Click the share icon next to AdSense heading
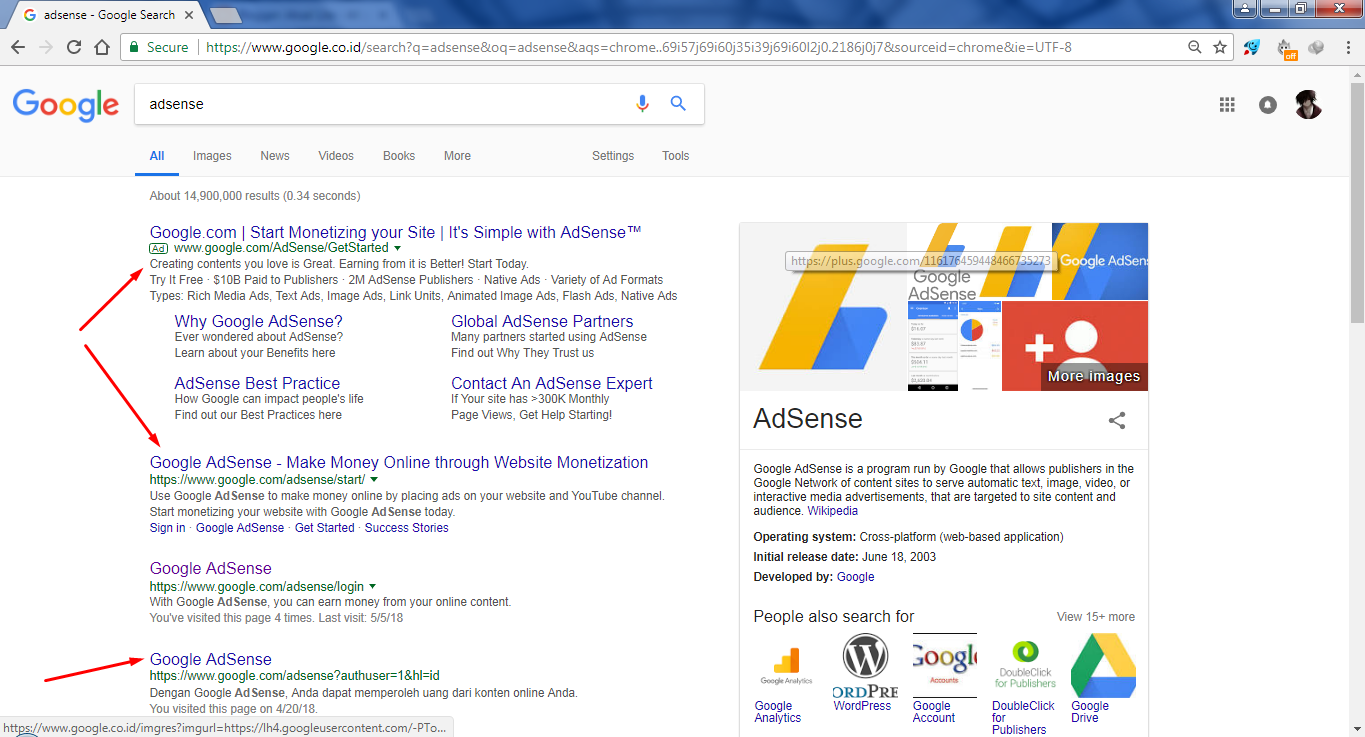Viewport: 1365px width, 737px height. pyautogui.click(x=1117, y=421)
